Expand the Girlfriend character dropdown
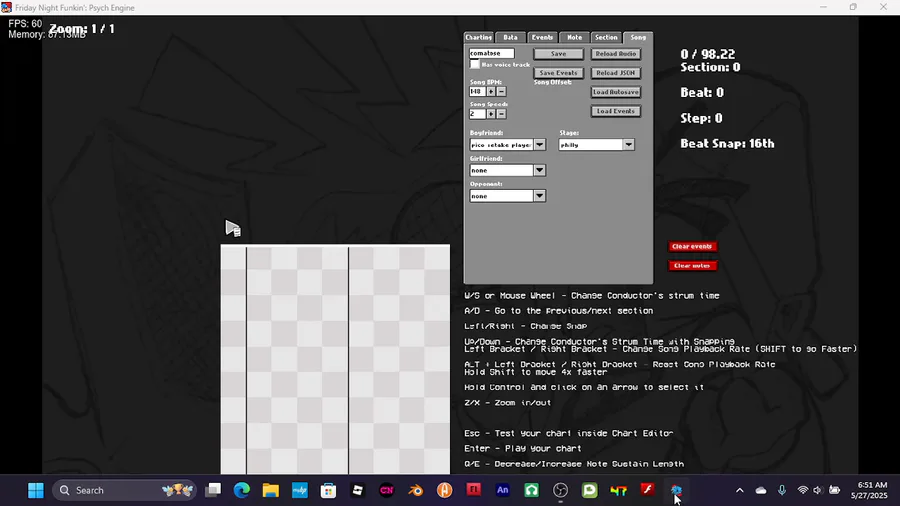Screen dimensions: 900x506 click(x=540, y=170)
